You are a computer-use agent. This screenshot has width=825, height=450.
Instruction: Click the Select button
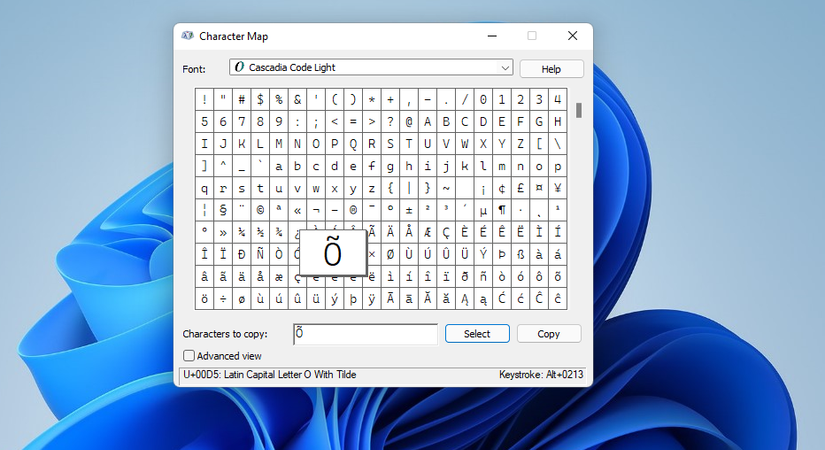click(x=477, y=334)
